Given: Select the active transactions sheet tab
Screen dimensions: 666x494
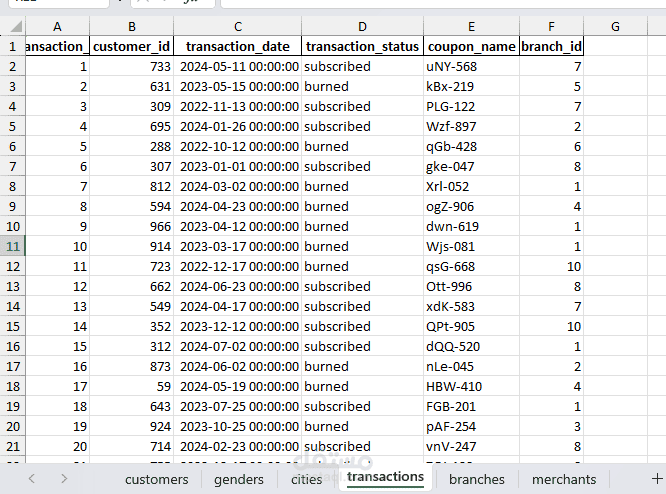Looking at the screenshot, I should [385, 477].
